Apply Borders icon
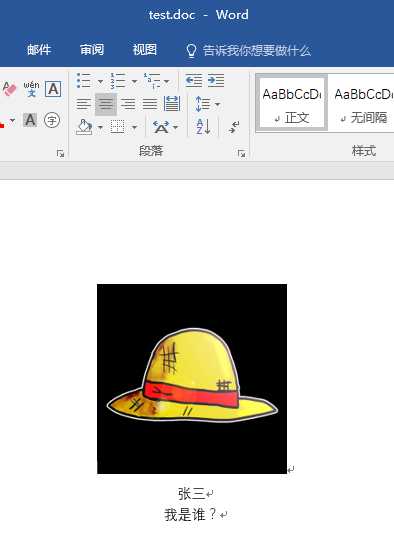Screen dimensions: 394x542 pyautogui.click(x=118, y=127)
